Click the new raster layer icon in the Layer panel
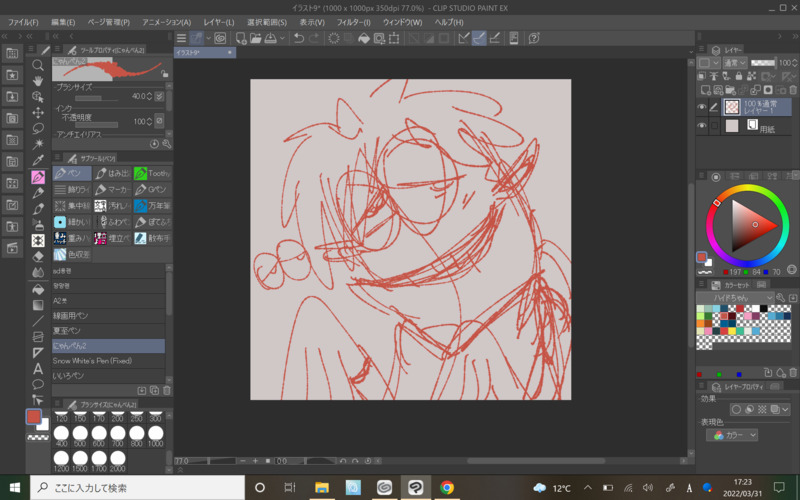This screenshot has height=500, width=800. point(706,90)
